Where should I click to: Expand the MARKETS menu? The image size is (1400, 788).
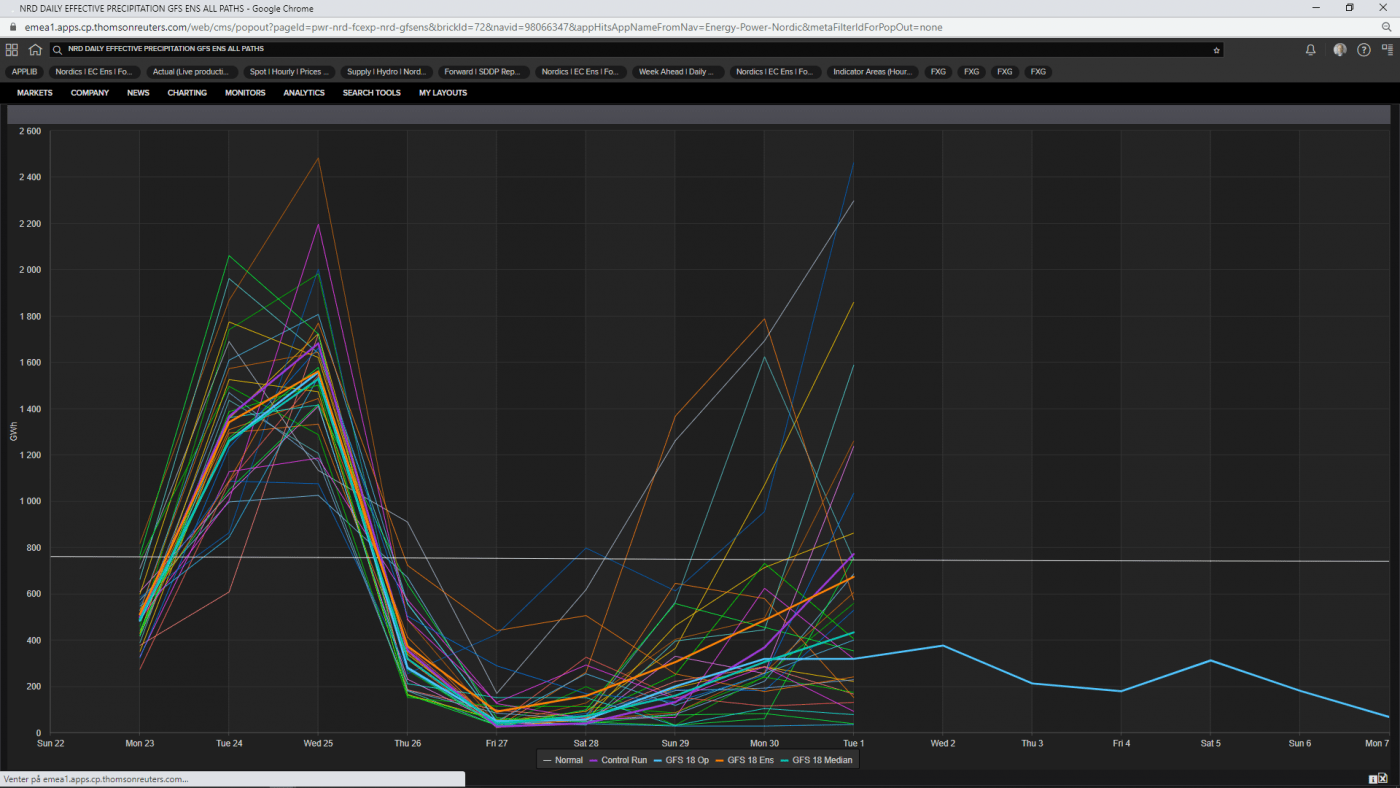point(35,93)
